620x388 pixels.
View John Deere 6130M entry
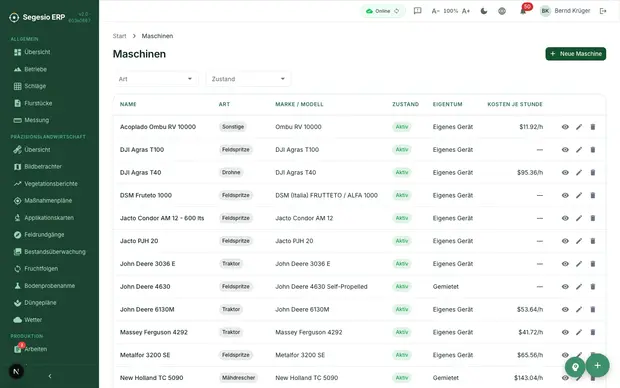coord(565,309)
